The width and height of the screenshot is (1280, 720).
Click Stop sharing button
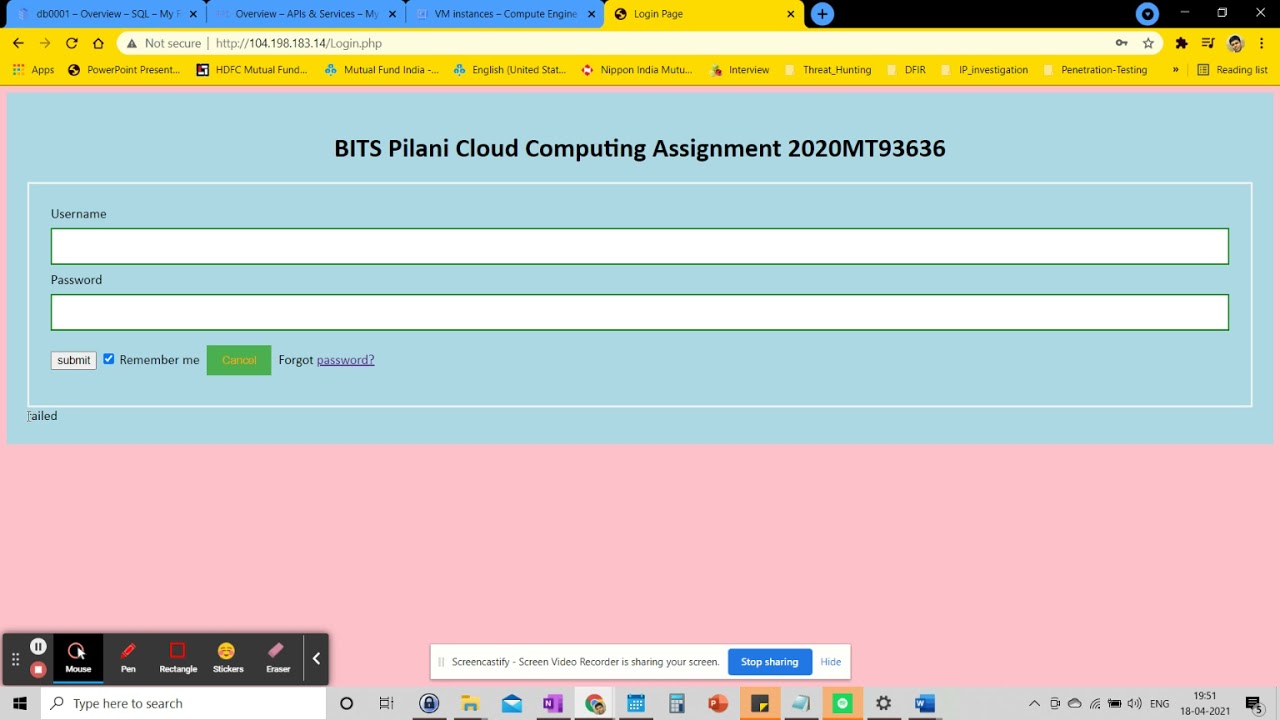(x=769, y=661)
